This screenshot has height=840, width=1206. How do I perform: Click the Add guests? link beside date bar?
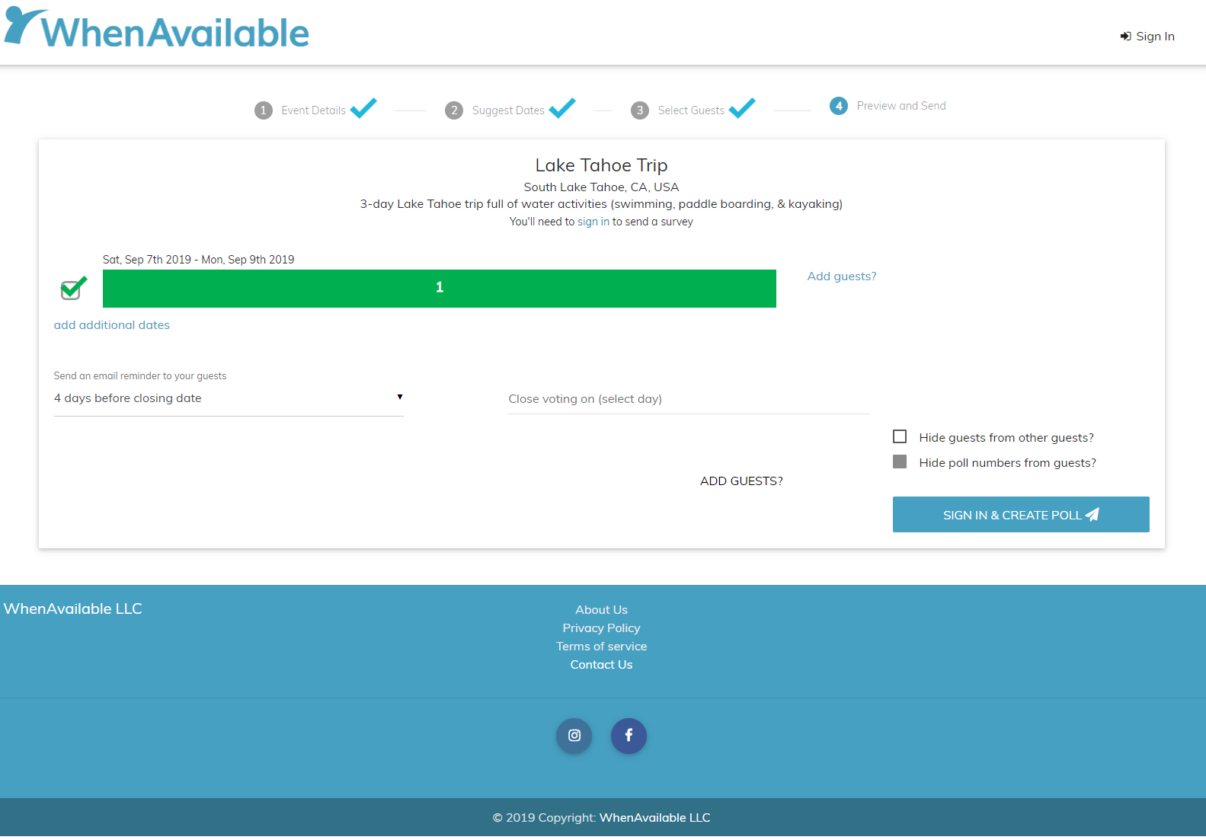click(x=842, y=276)
